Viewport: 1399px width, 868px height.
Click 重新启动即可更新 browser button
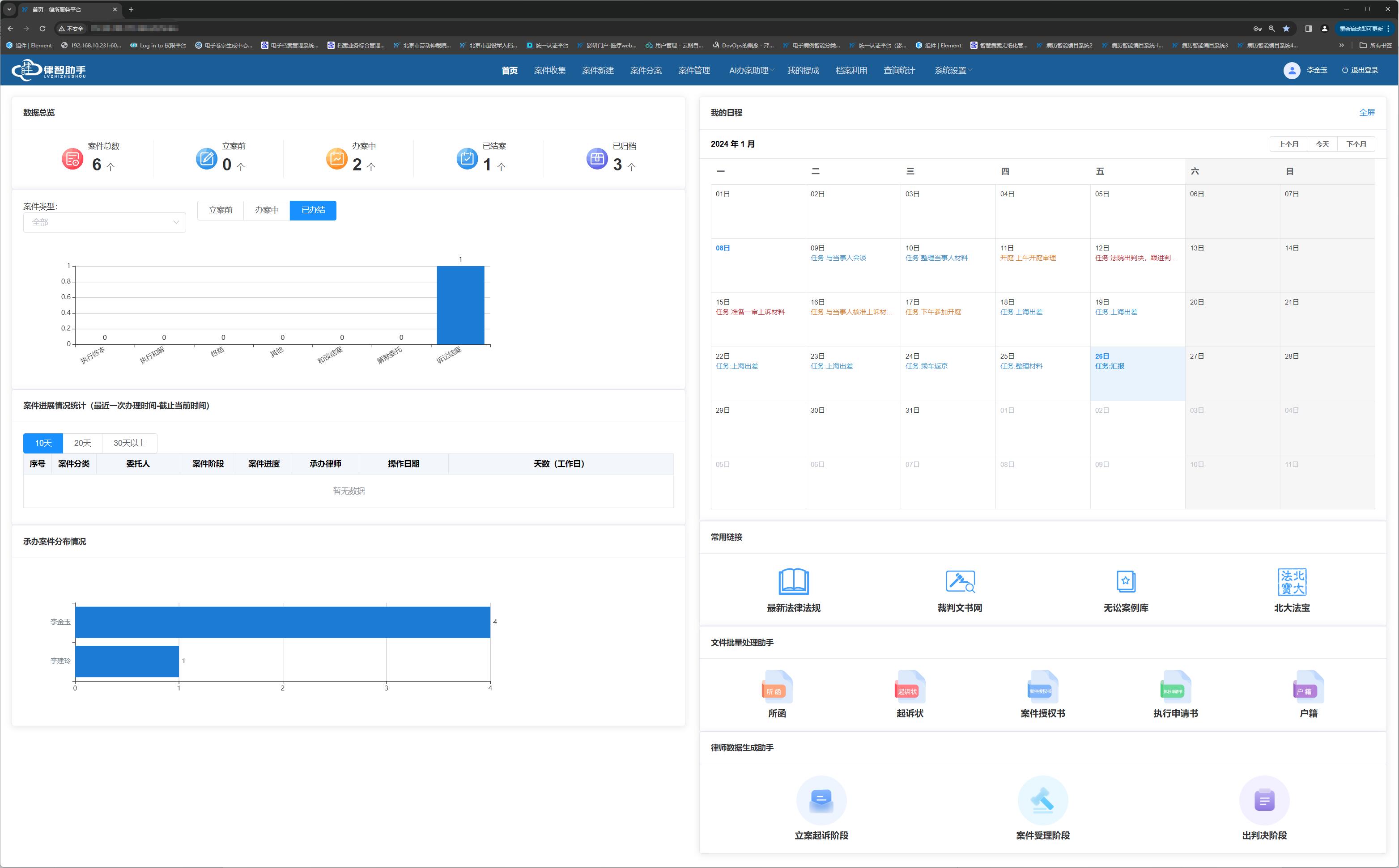tap(1365, 28)
